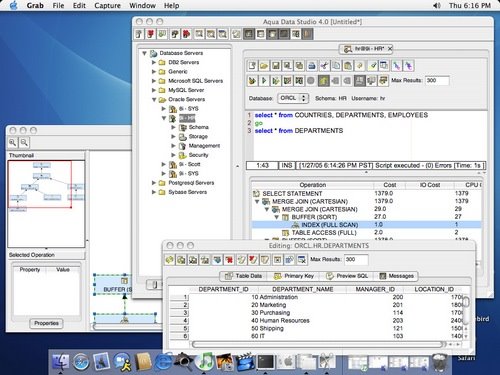This screenshot has height=375, width=500.
Task: Select the Storage tree item
Action: pyautogui.click(x=198, y=136)
